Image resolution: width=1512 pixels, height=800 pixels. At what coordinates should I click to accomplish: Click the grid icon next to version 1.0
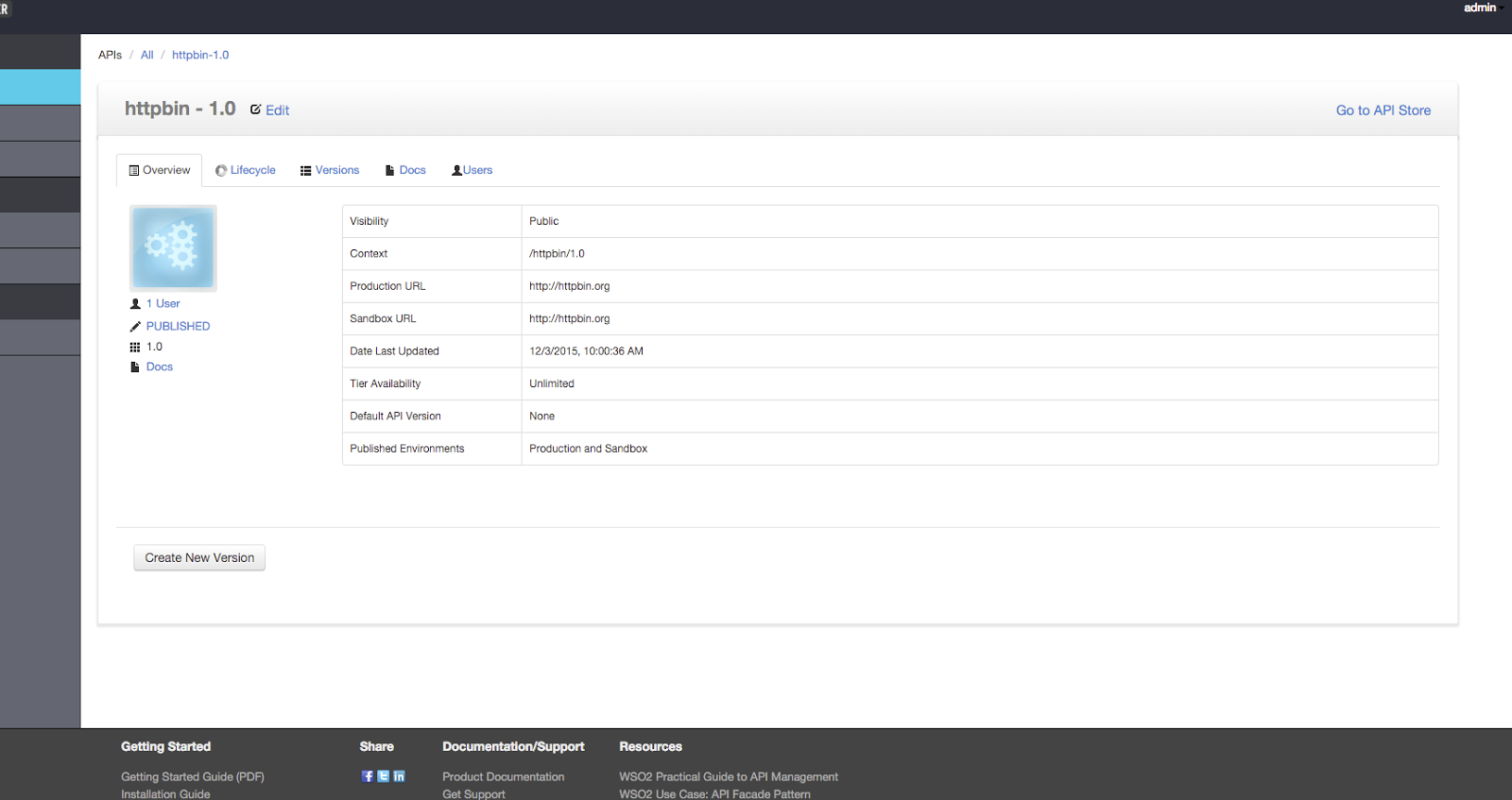pyautogui.click(x=135, y=347)
